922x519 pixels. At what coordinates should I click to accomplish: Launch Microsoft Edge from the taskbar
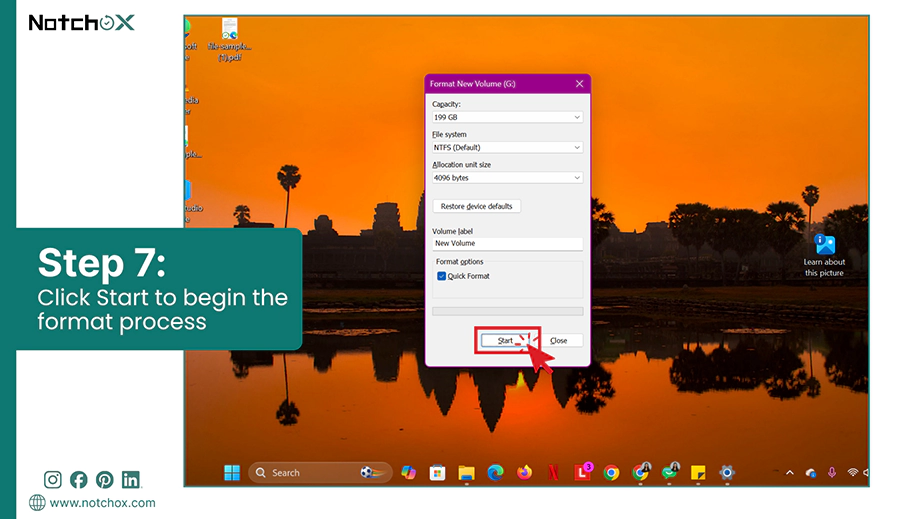(x=495, y=473)
